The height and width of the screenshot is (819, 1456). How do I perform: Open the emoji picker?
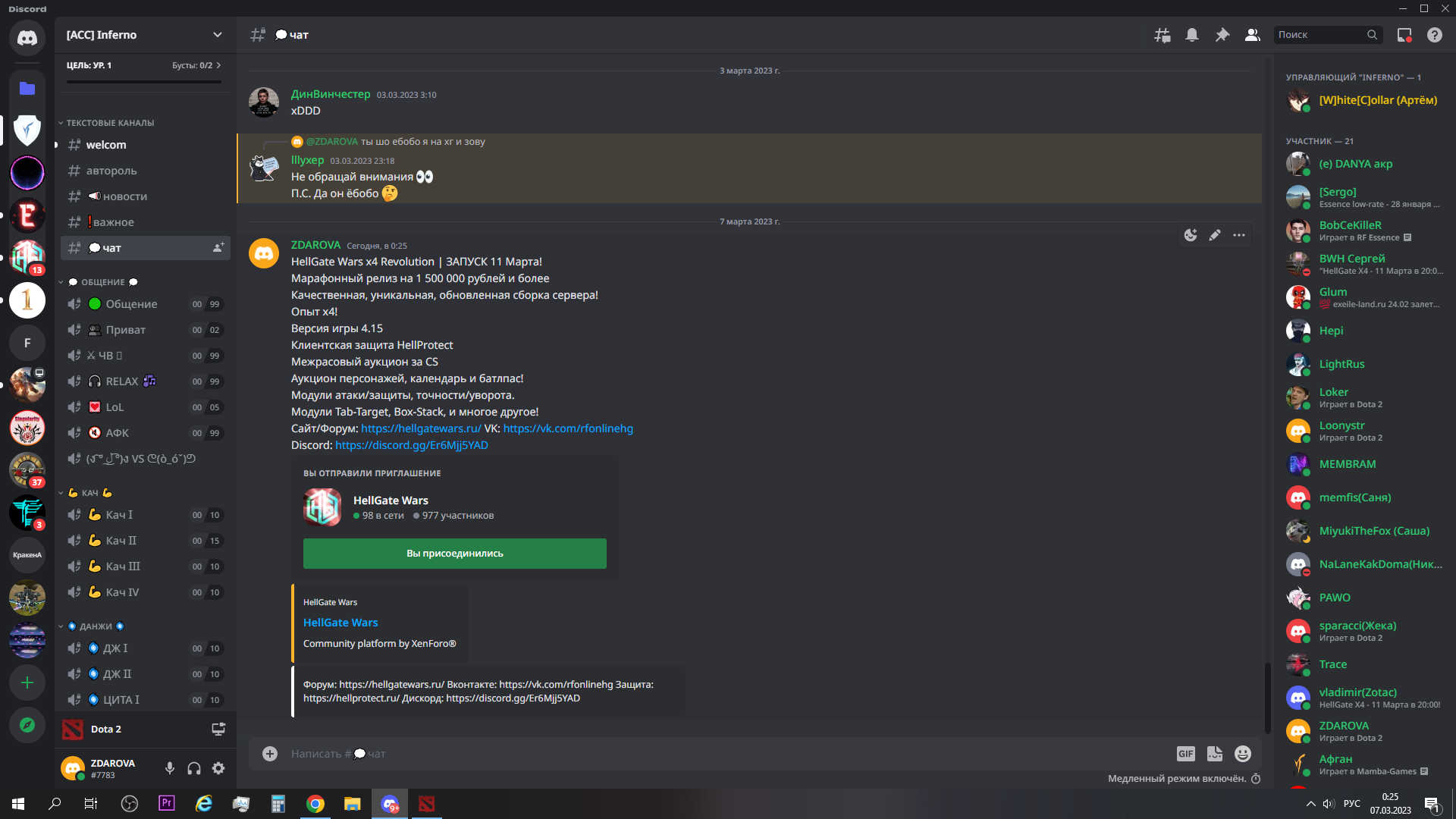pyautogui.click(x=1243, y=754)
